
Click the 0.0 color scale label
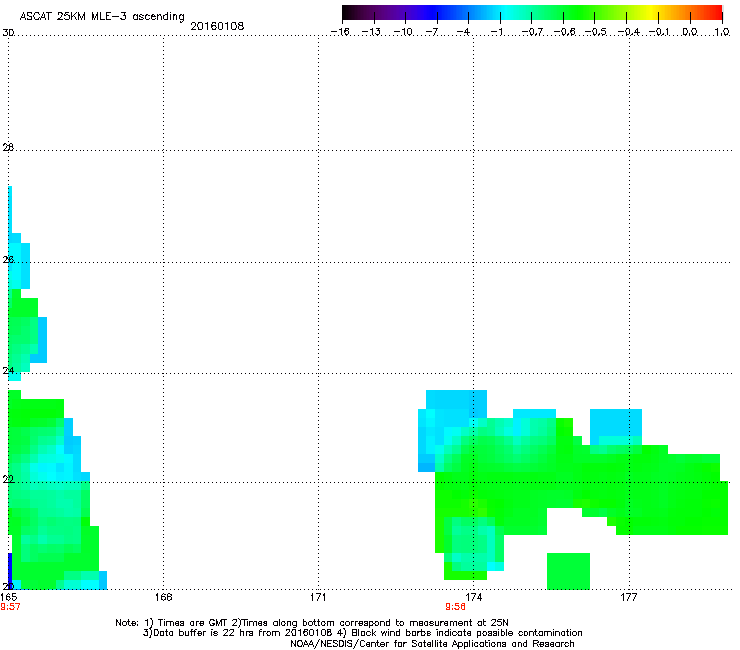click(x=690, y=32)
